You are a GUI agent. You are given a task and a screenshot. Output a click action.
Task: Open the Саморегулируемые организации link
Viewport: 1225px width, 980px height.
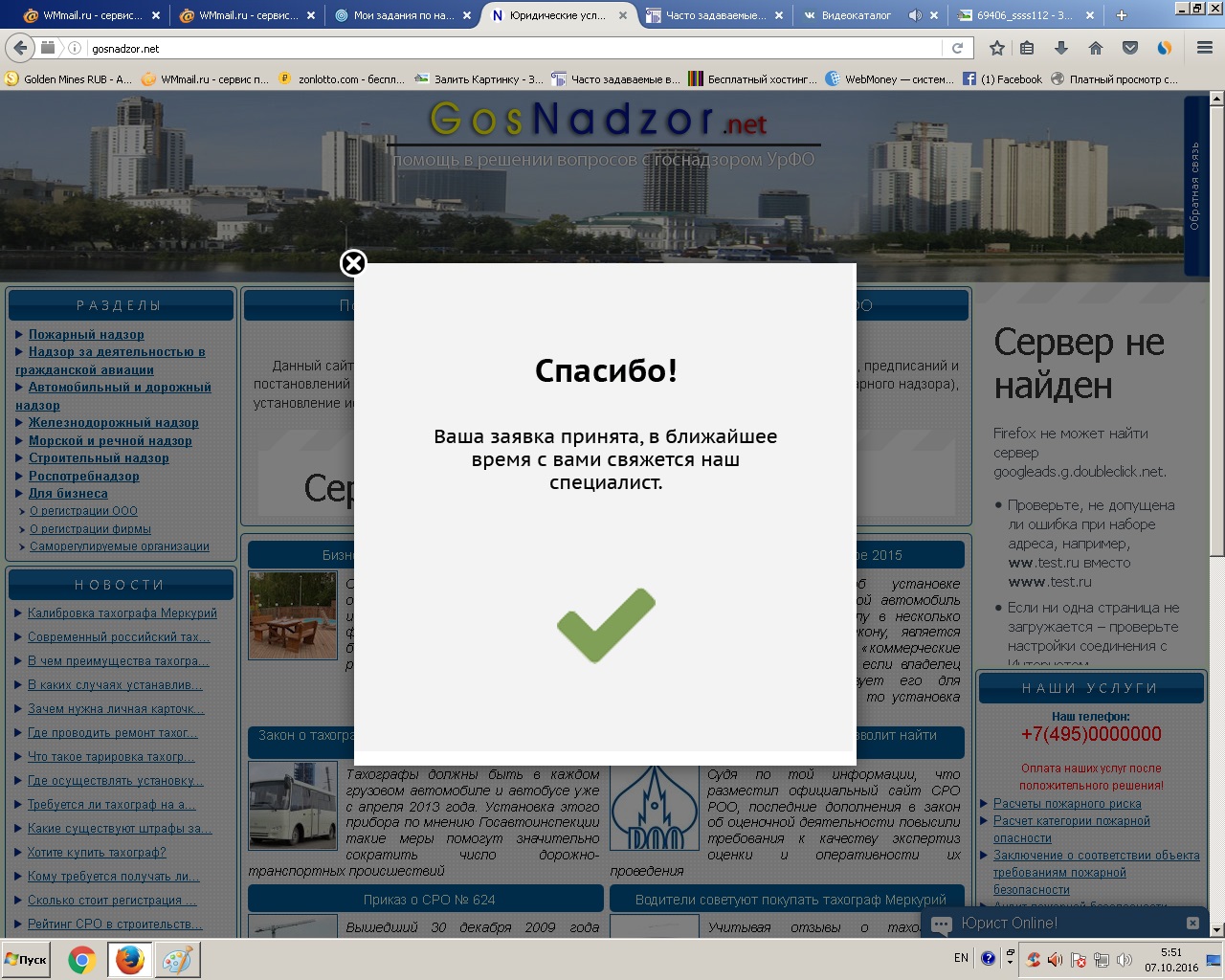click(x=120, y=546)
